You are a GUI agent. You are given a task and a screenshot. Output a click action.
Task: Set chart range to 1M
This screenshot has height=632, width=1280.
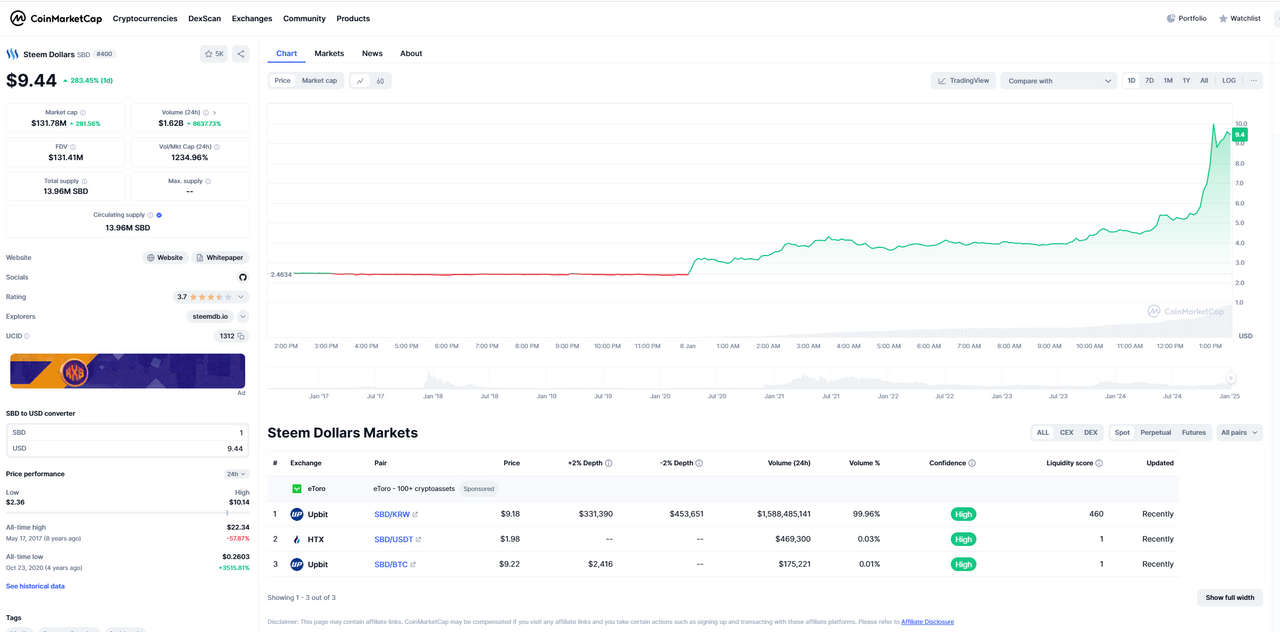pos(1168,81)
